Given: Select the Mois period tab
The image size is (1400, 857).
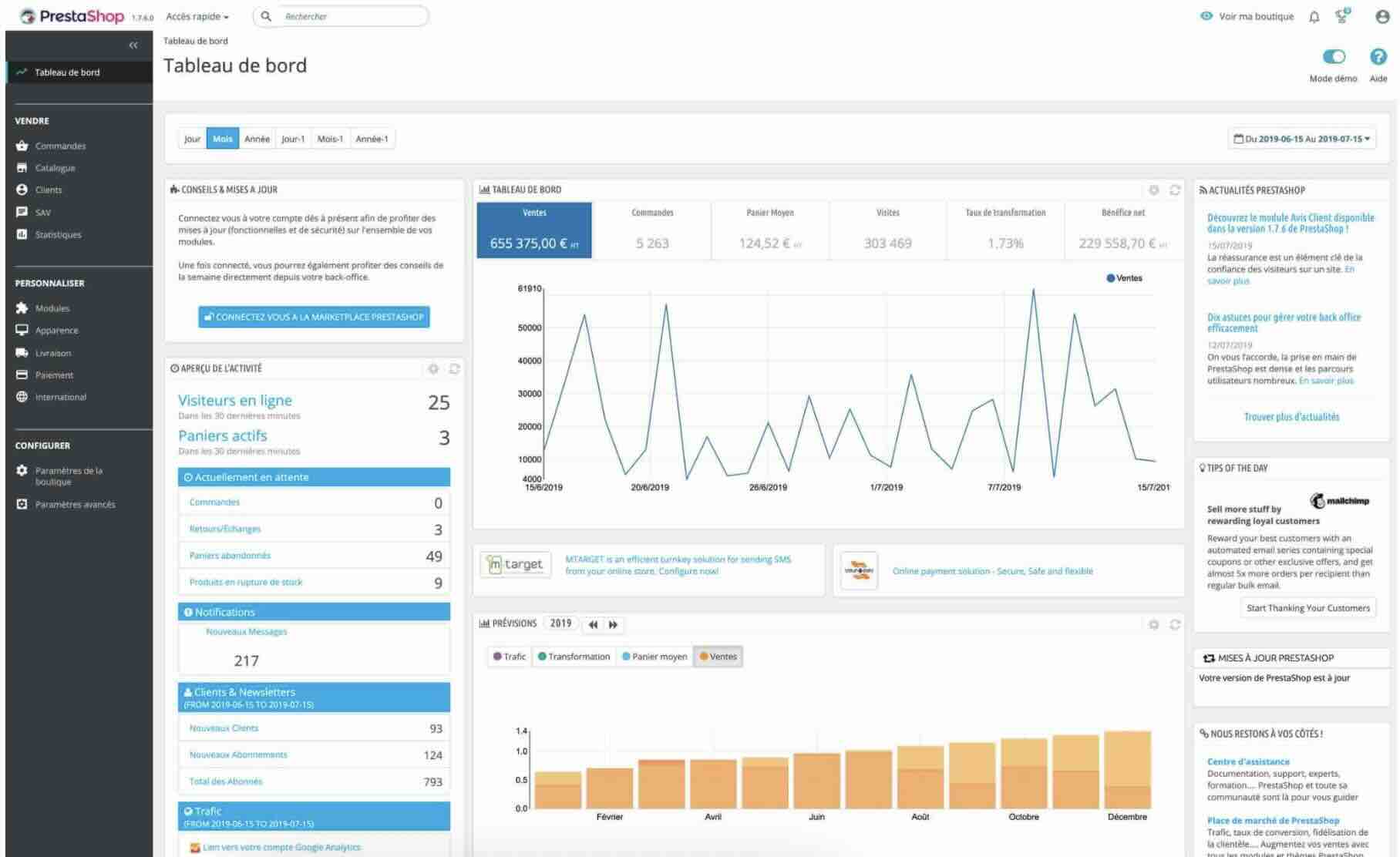Looking at the screenshot, I should [223, 139].
